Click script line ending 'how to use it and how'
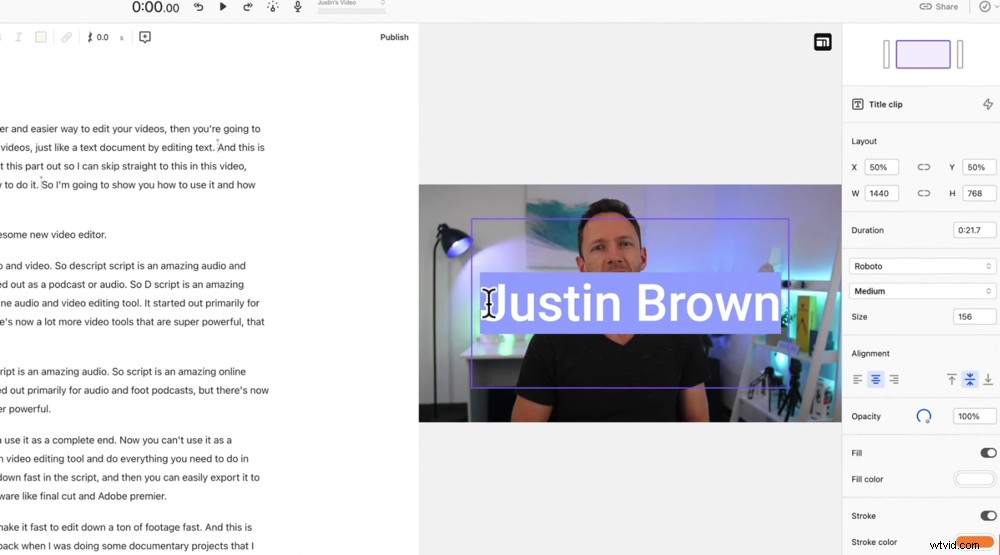Viewport: 1000px width, 555px height. 128,185
